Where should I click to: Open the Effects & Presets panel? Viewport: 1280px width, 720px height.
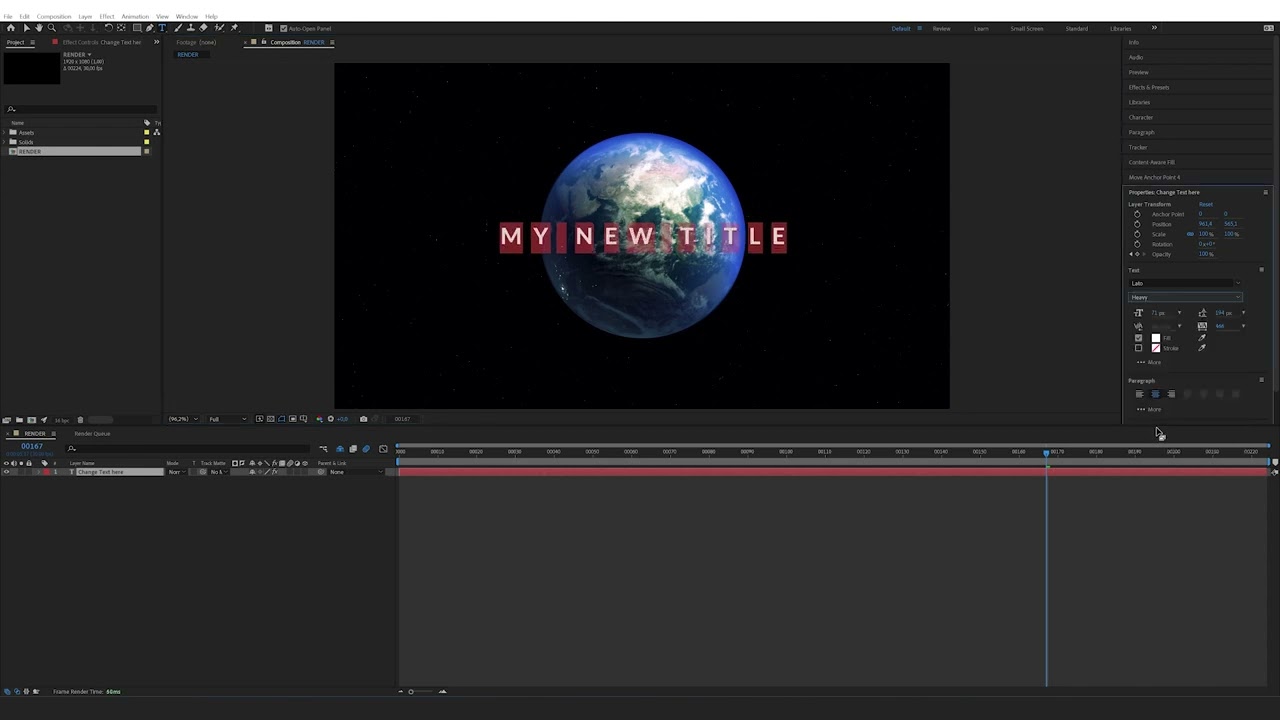1149,87
